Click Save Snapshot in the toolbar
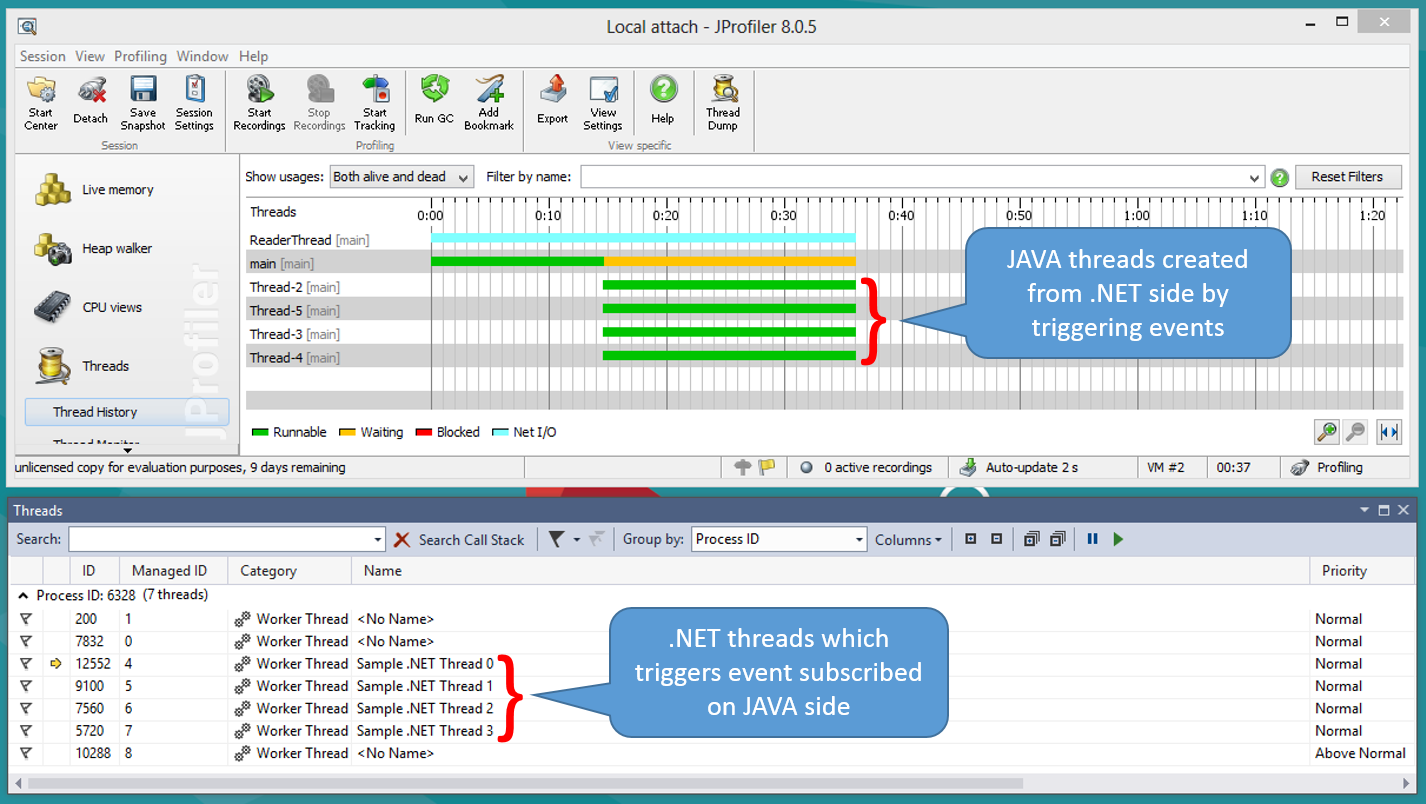The image size is (1426, 804). 143,103
